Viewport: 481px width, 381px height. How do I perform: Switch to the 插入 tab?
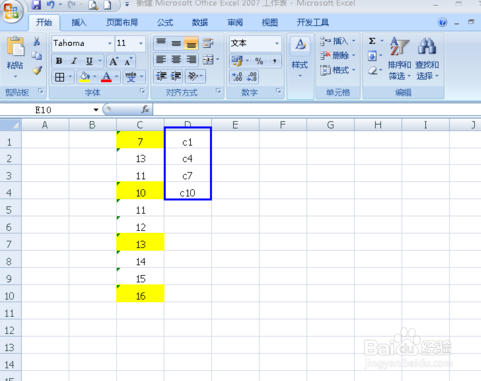79,22
